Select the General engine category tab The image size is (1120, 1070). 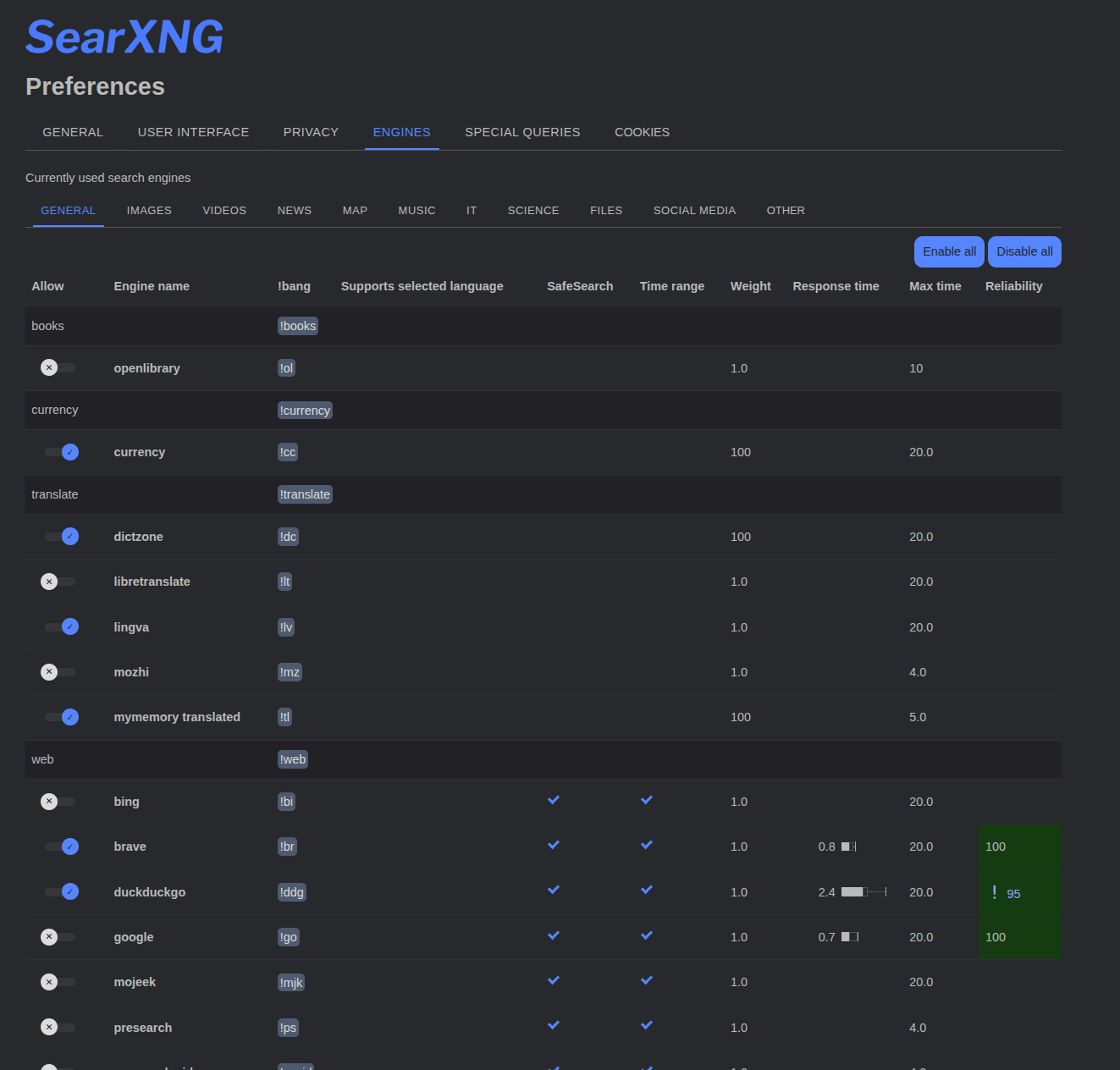click(x=69, y=210)
